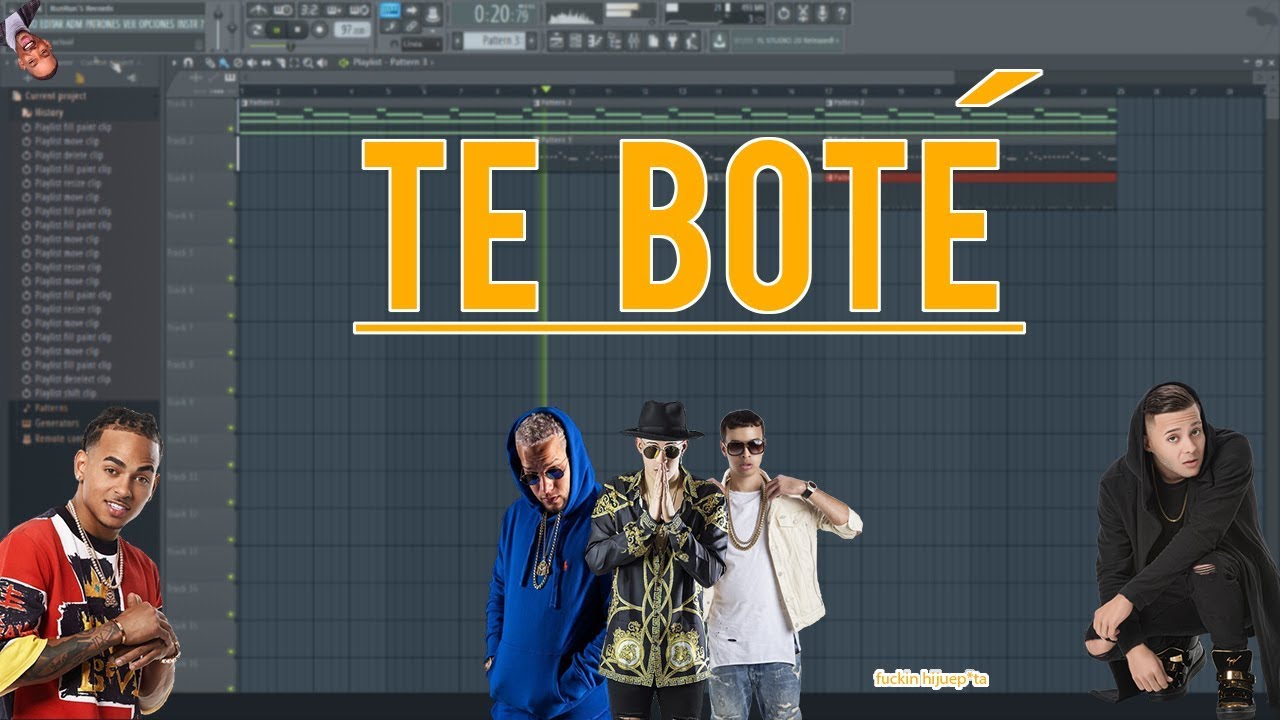Click the play button in transport

tap(276, 29)
